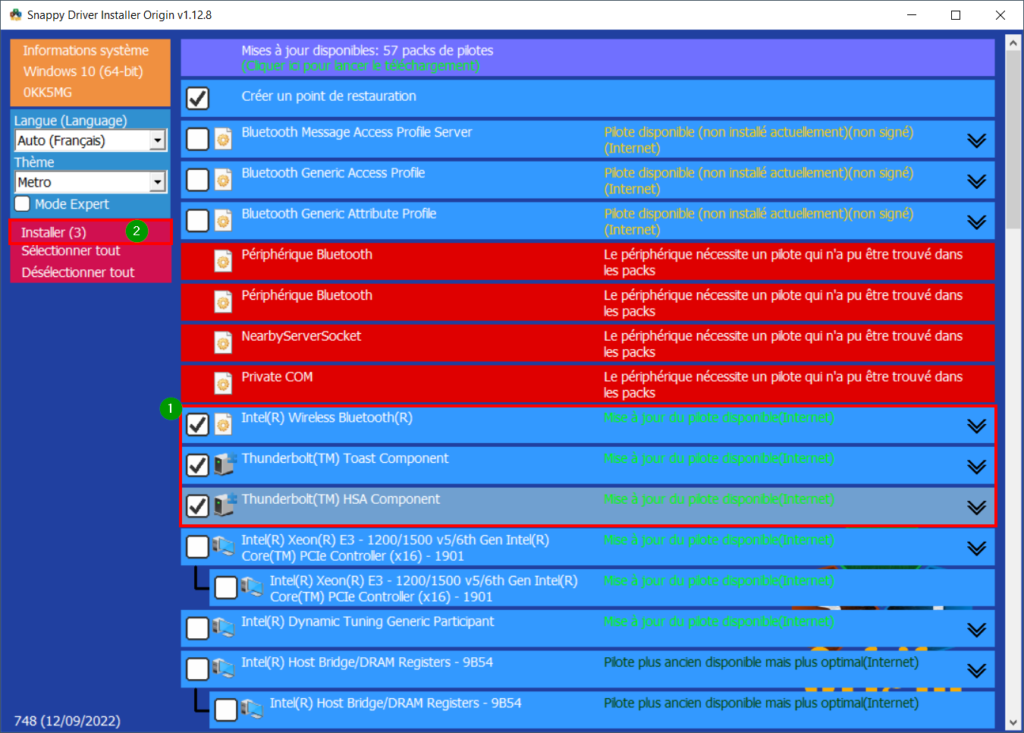
Task: Click Intel(R) Wireless Bluetooth(R) name
Action: pyautogui.click(x=327, y=417)
